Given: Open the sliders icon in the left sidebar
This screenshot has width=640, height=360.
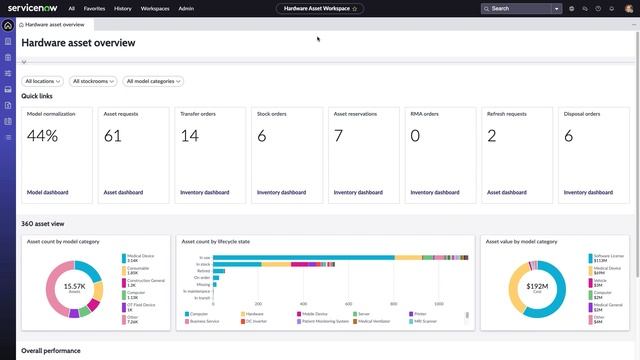Looking at the screenshot, I should tap(8, 73).
